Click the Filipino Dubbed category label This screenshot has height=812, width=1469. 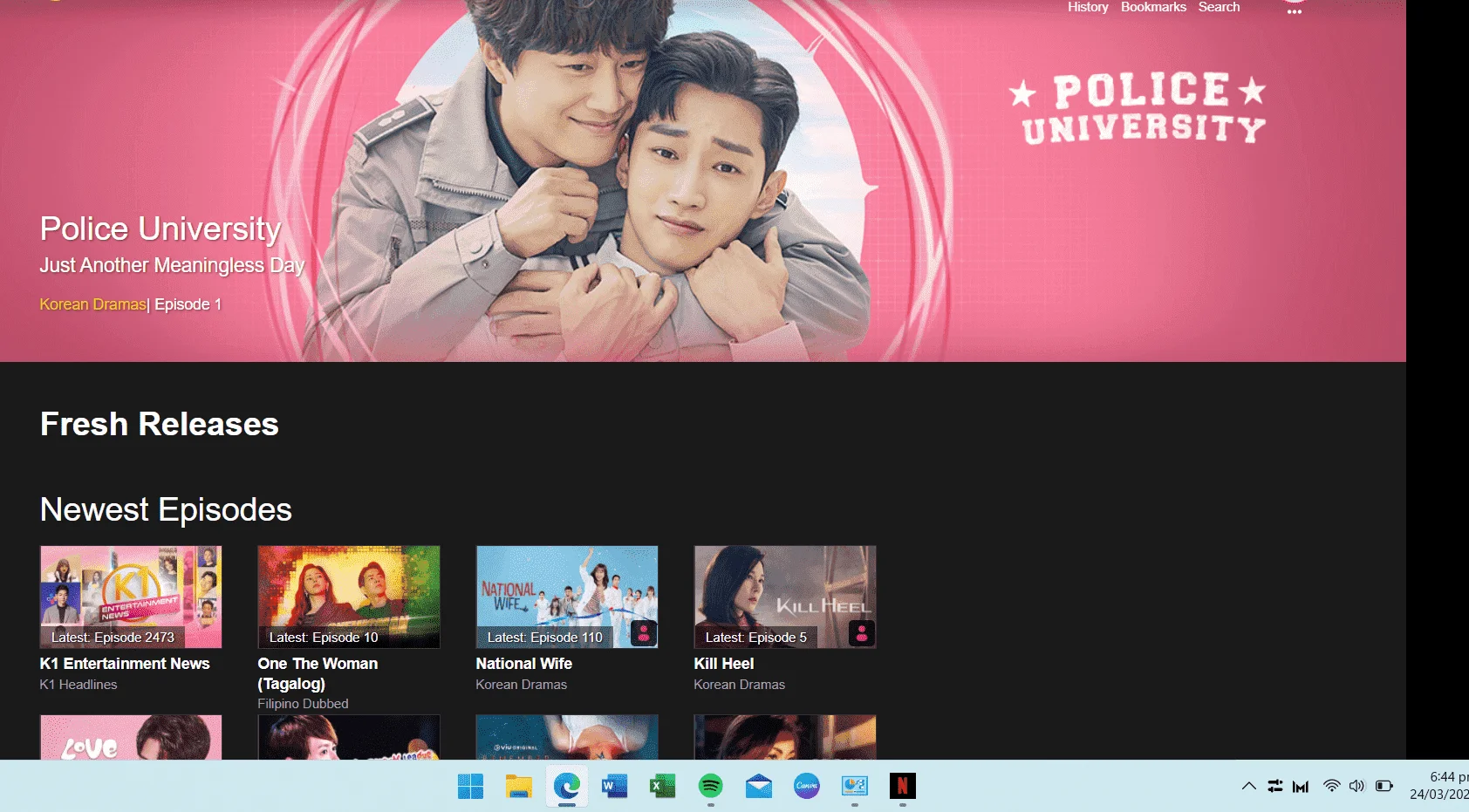click(303, 704)
